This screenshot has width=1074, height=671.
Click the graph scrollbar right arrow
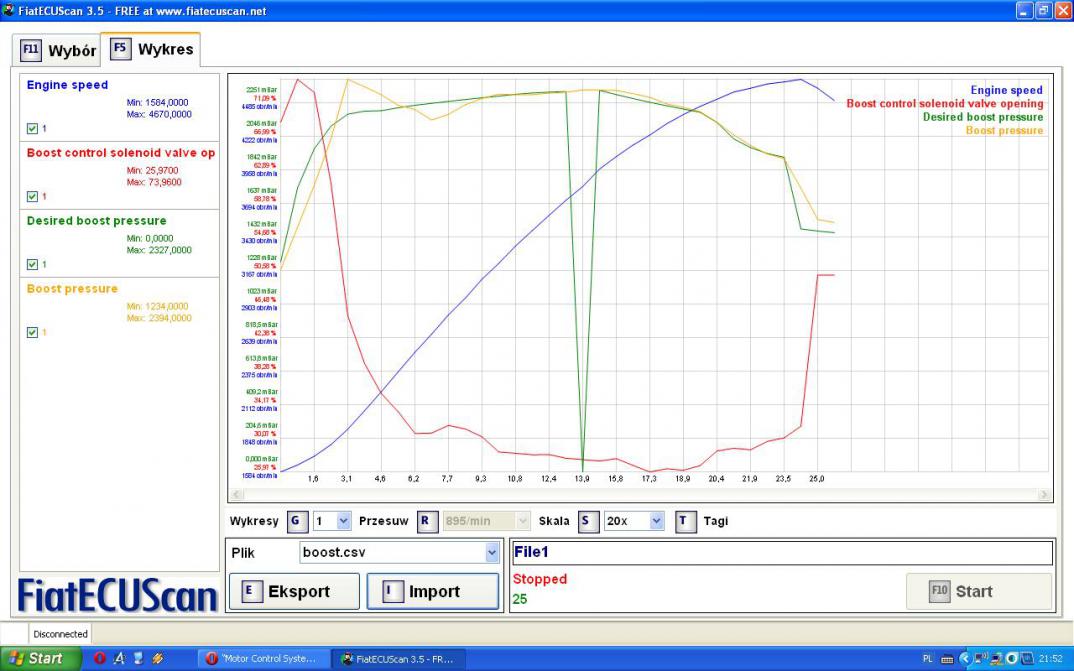point(1044,494)
